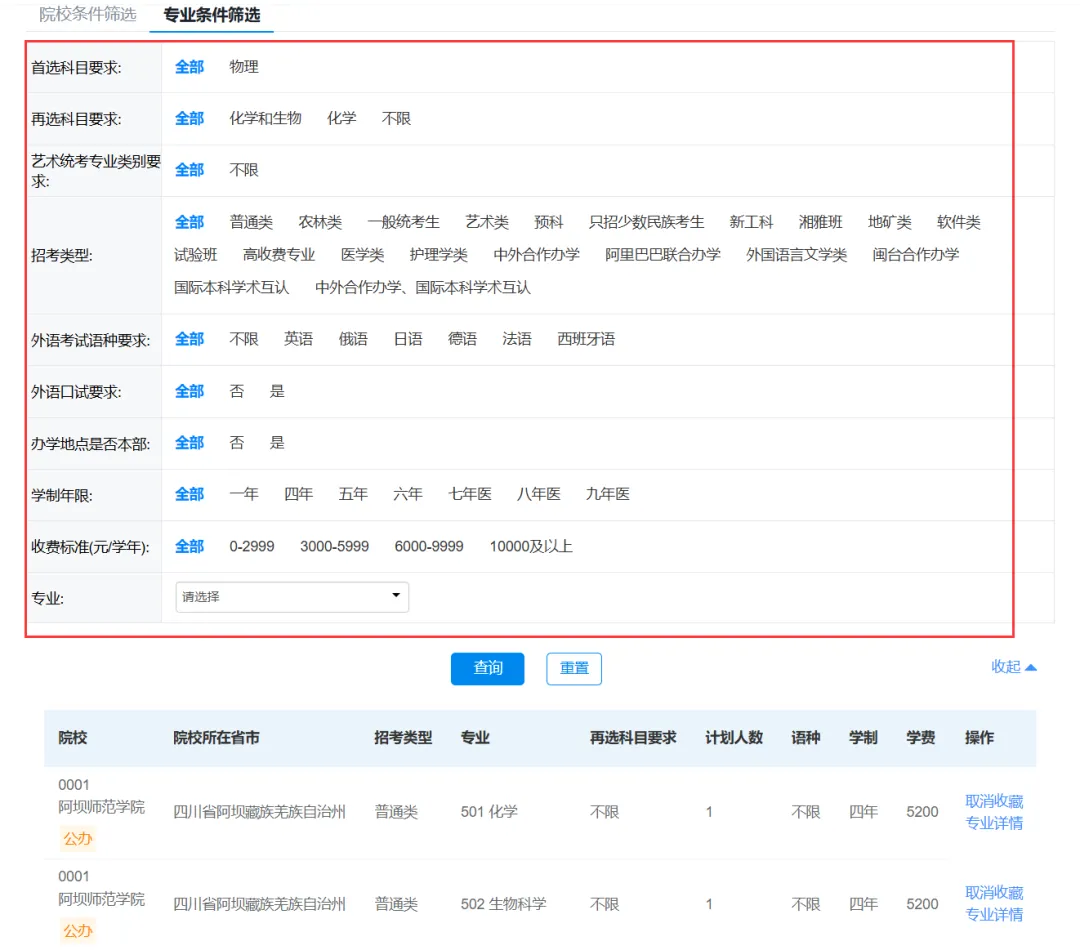Open the 专业 请选择 dropdown
The width and height of the screenshot is (1080, 950).
pyautogui.click(x=292, y=597)
